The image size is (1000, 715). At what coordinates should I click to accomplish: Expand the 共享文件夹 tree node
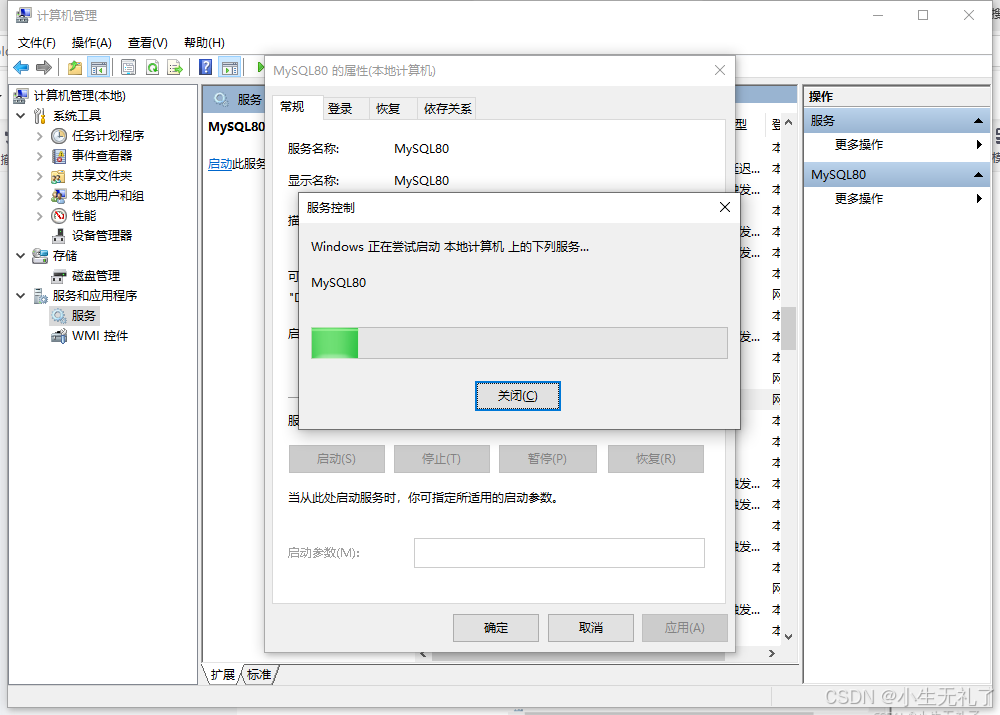click(x=40, y=176)
